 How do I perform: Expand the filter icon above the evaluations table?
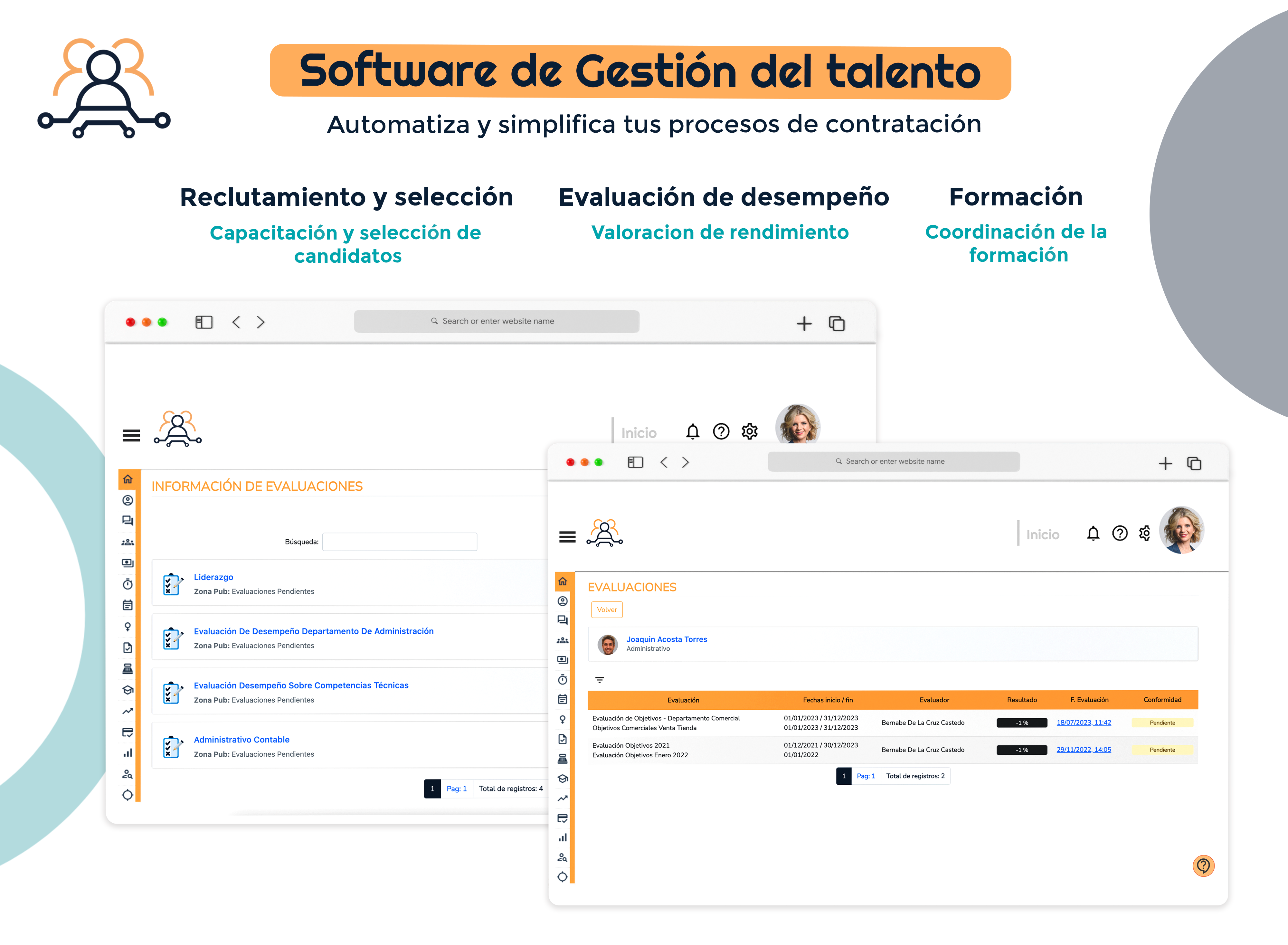tap(599, 680)
